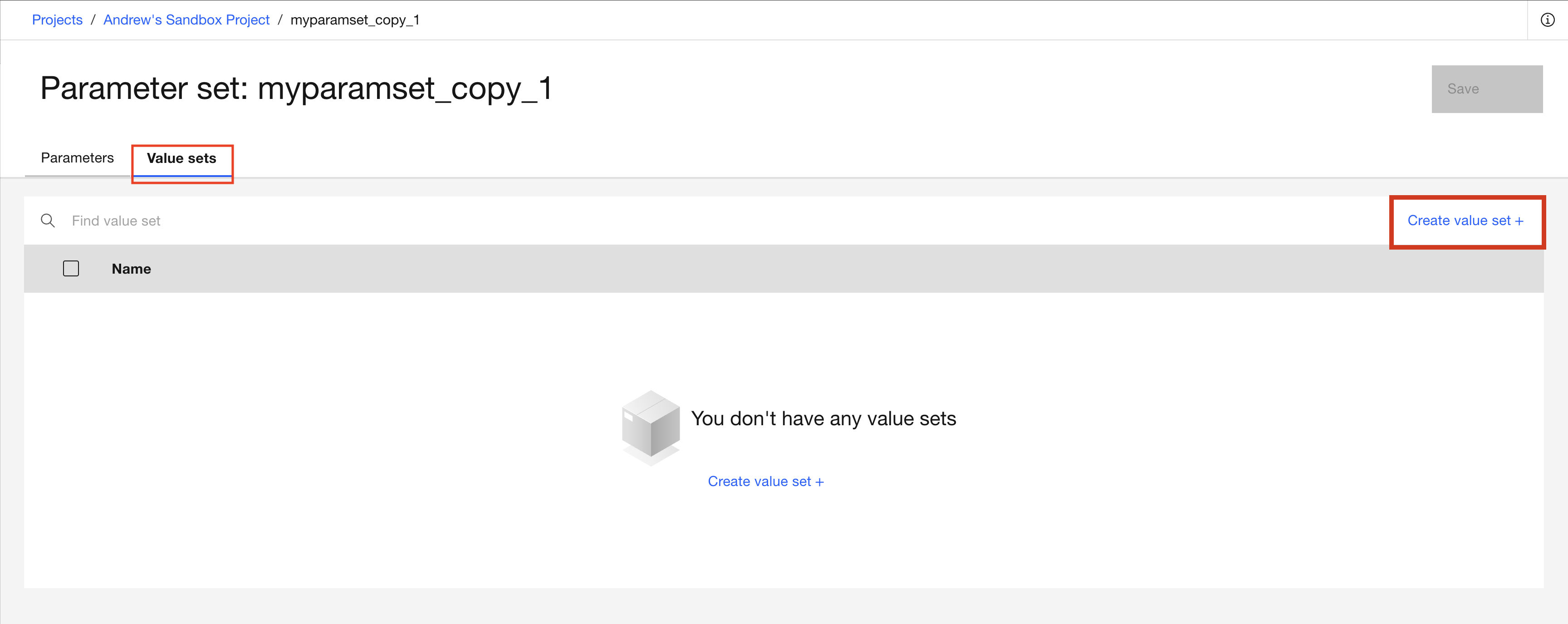The image size is (1568, 624).
Task: Click the Name column header
Action: tap(132, 269)
